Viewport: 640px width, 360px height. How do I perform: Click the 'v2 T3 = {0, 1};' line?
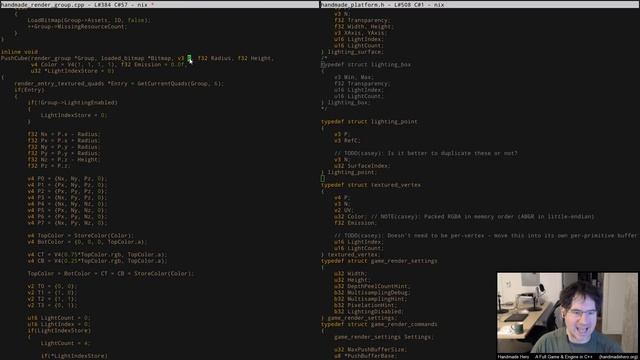[52, 305]
